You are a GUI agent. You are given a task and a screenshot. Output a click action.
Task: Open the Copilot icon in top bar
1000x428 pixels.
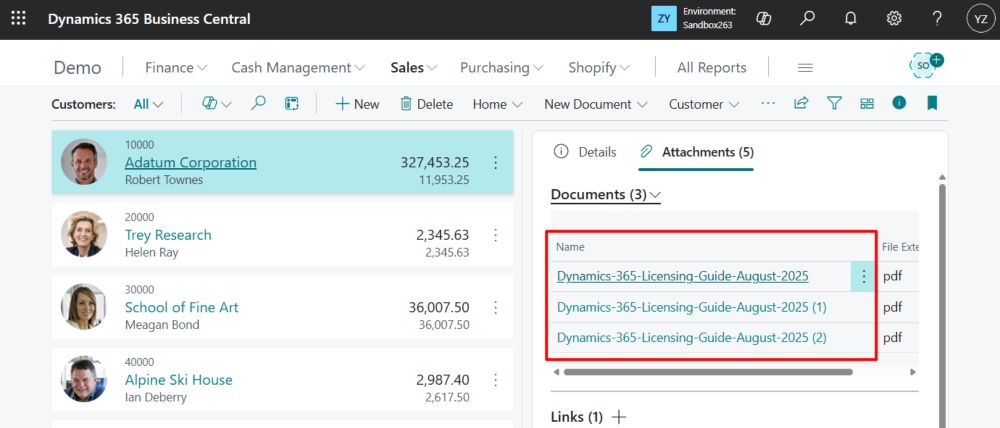tap(763, 18)
